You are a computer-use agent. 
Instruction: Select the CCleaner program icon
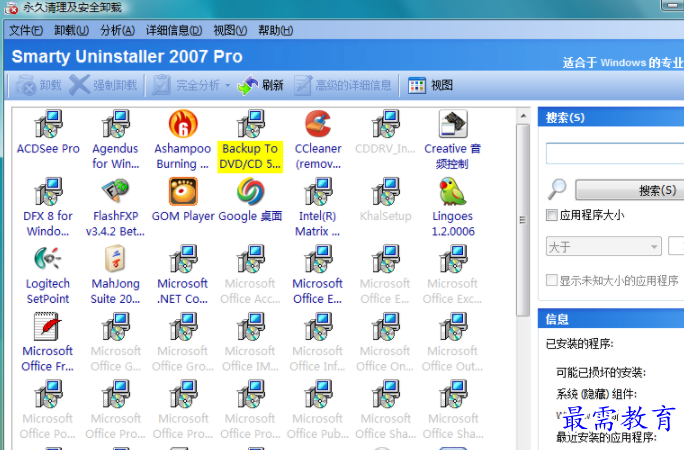318,124
